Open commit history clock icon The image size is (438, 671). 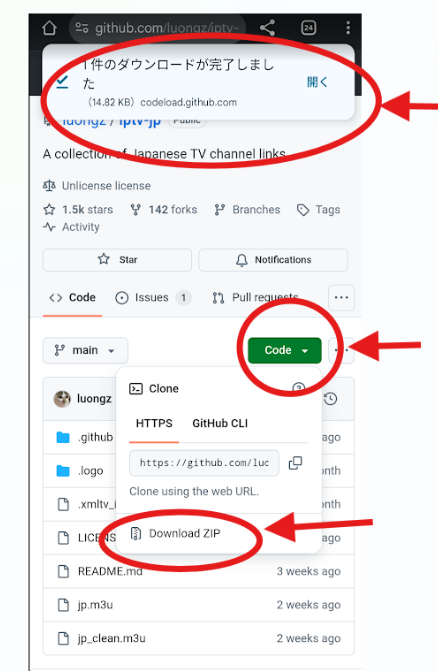click(330, 399)
